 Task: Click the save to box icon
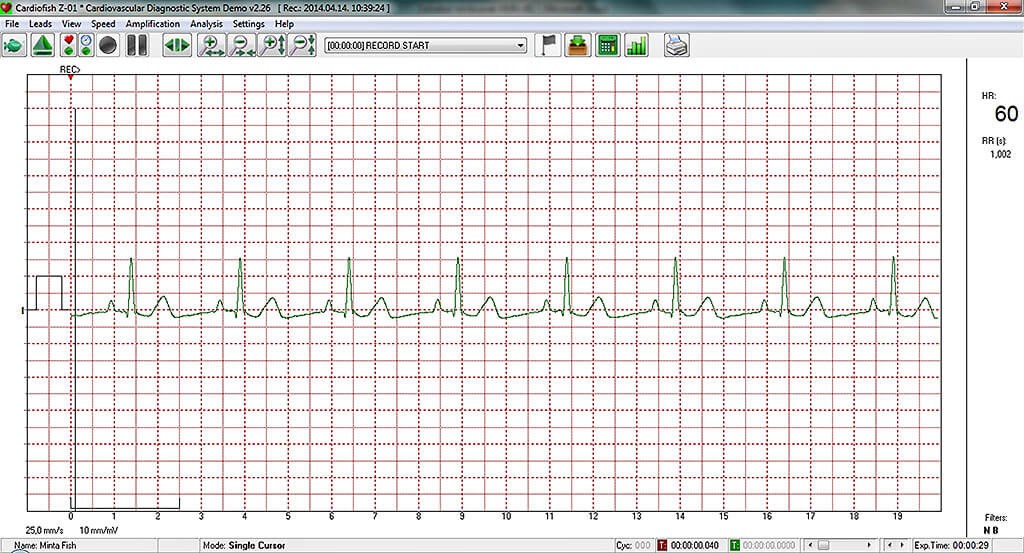pyautogui.click(x=577, y=45)
